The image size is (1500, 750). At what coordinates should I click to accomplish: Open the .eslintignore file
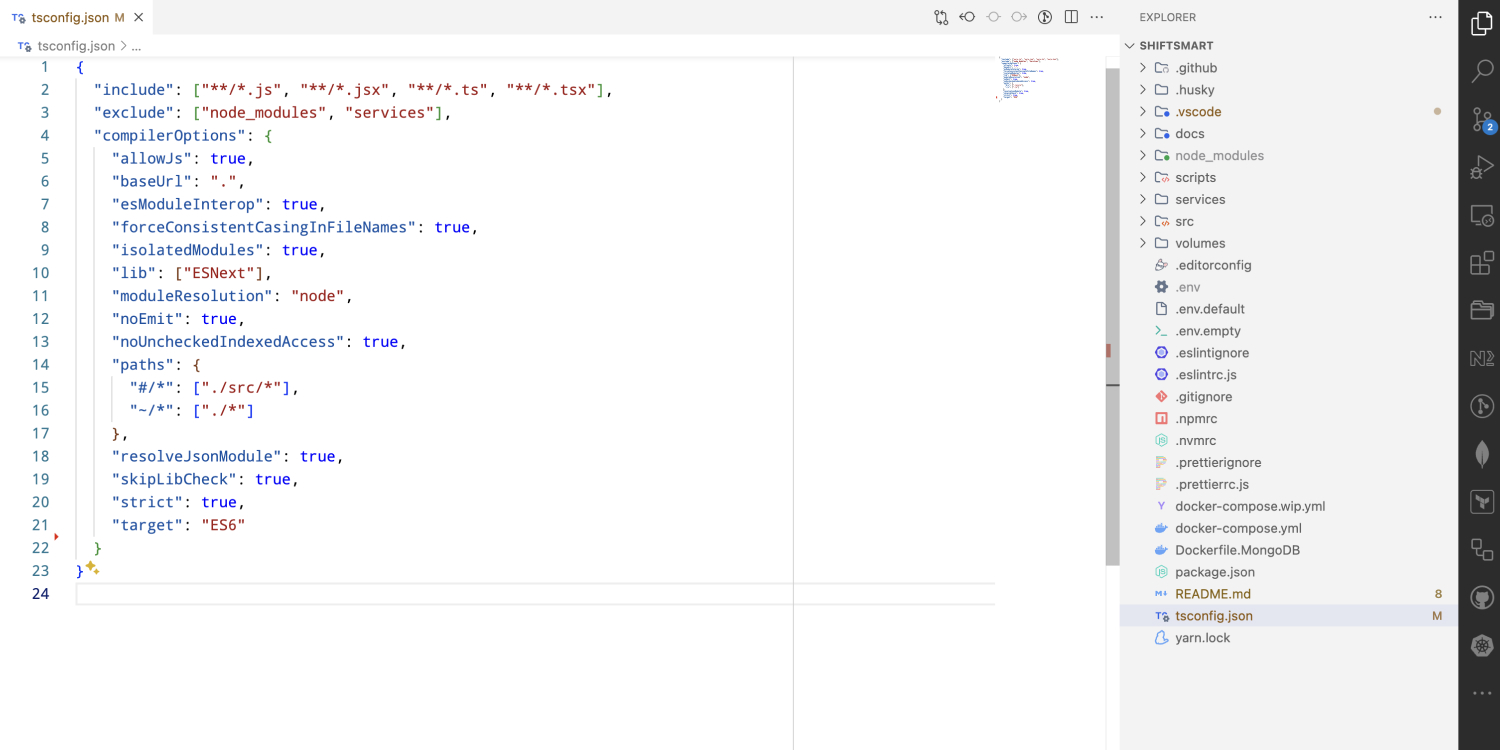pyautogui.click(x=1289, y=353)
